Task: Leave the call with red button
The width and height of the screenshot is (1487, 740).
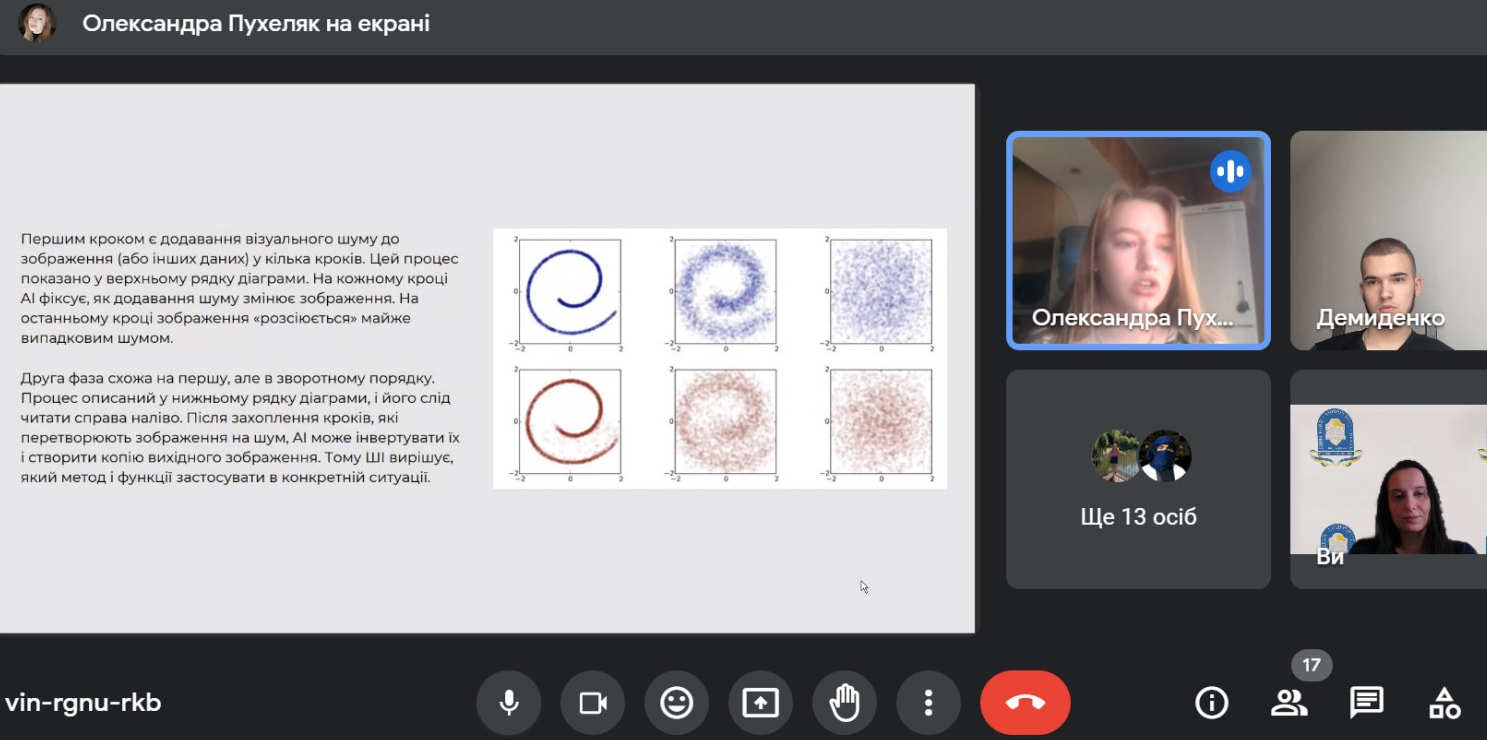Action: (1025, 703)
